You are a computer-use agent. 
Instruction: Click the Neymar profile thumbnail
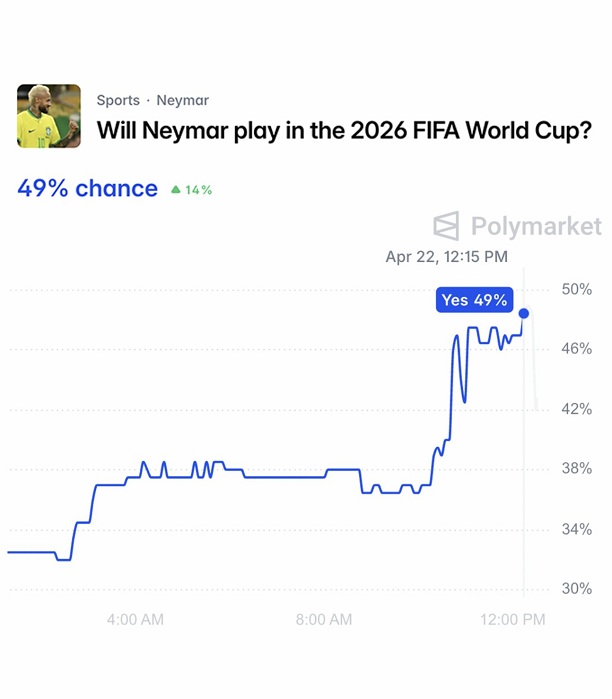[x=49, y=116]
